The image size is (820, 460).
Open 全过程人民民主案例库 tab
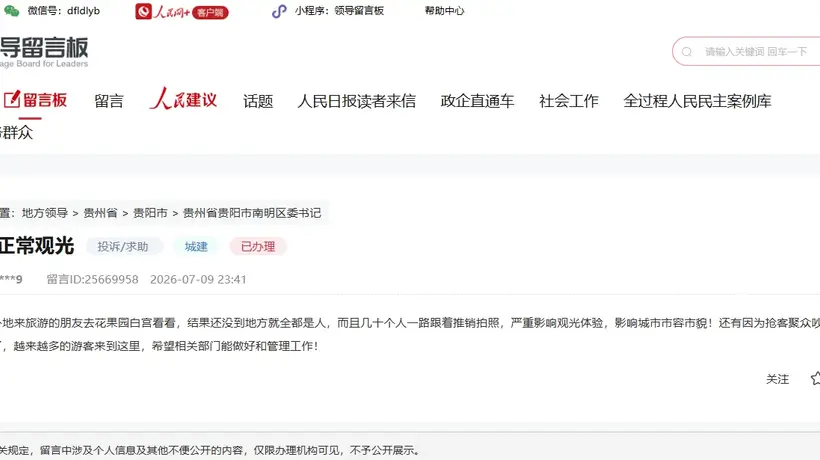[x=698, y=101]
